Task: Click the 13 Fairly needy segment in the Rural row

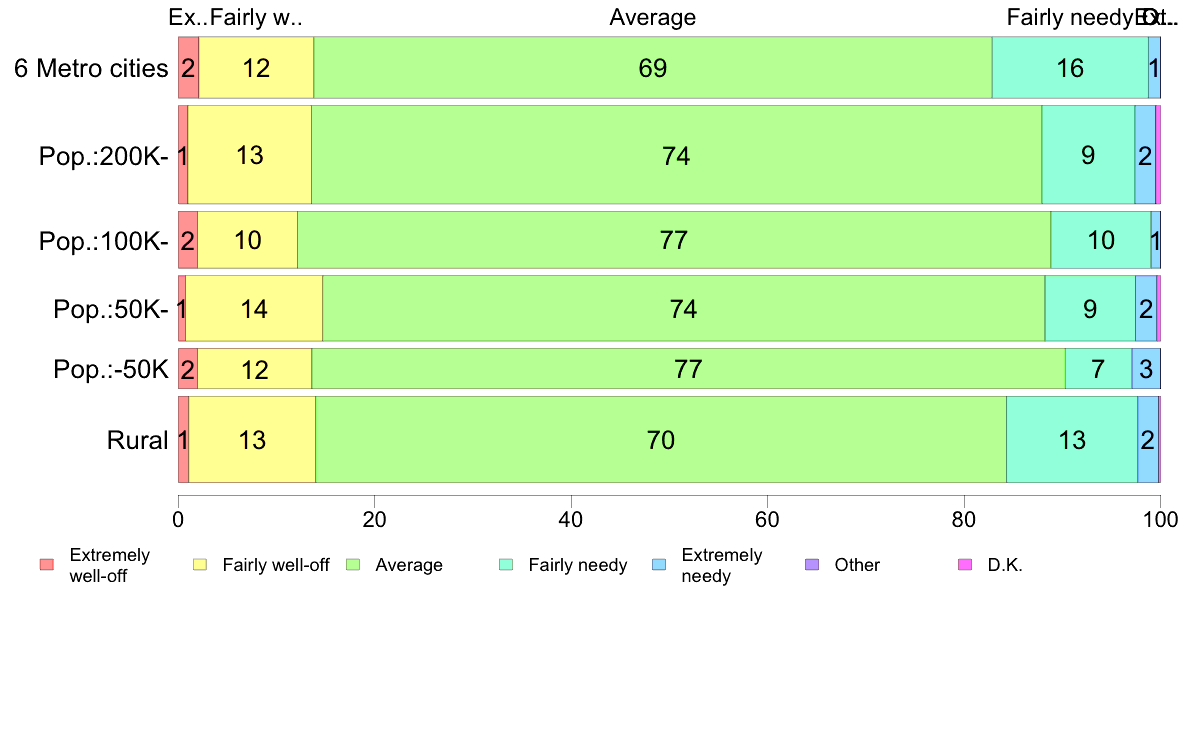Action: point(1072,440)
